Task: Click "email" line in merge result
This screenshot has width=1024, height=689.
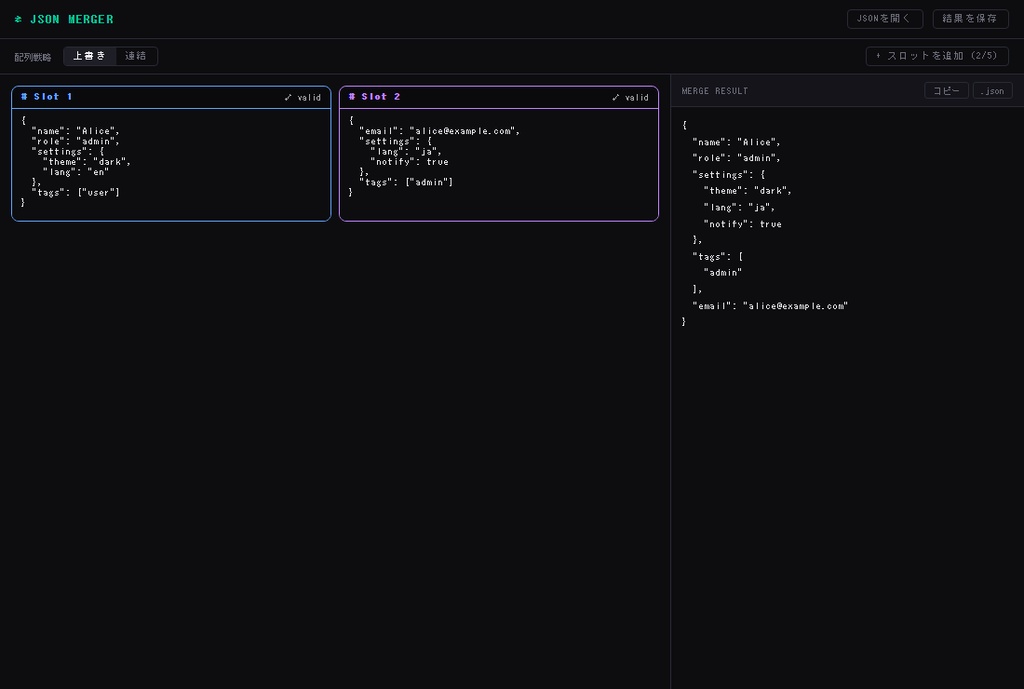Action: 770,306
